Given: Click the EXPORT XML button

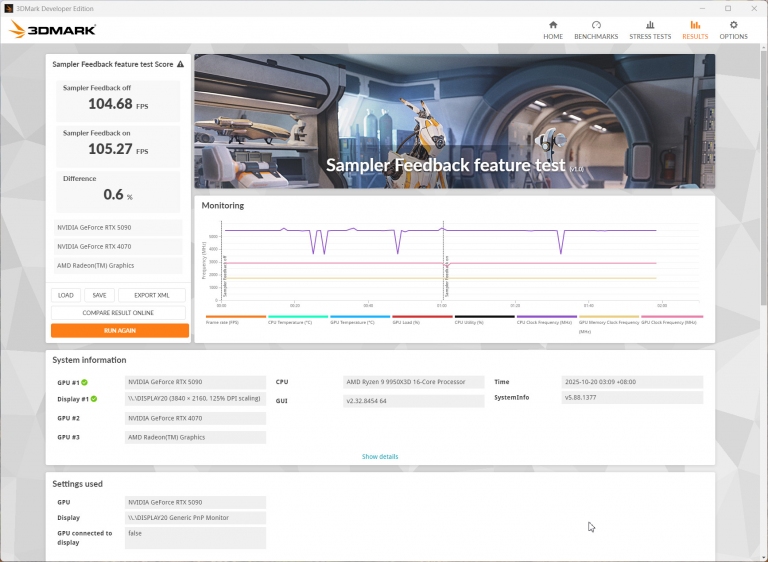Looking at the screenshot, I should [x=151, y=295].
